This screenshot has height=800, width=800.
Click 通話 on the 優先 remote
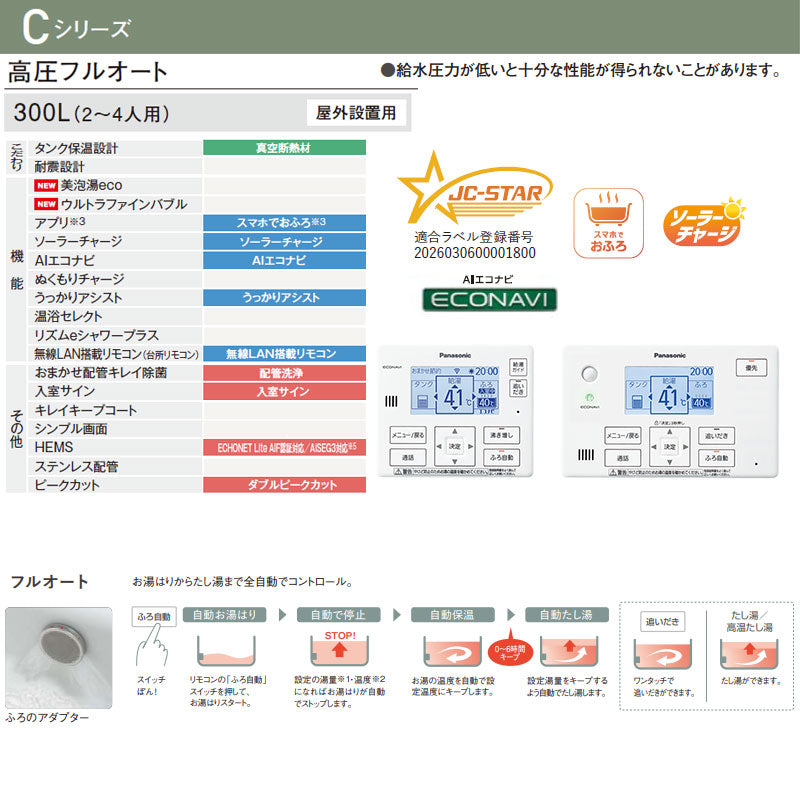[x=623, y=458]
